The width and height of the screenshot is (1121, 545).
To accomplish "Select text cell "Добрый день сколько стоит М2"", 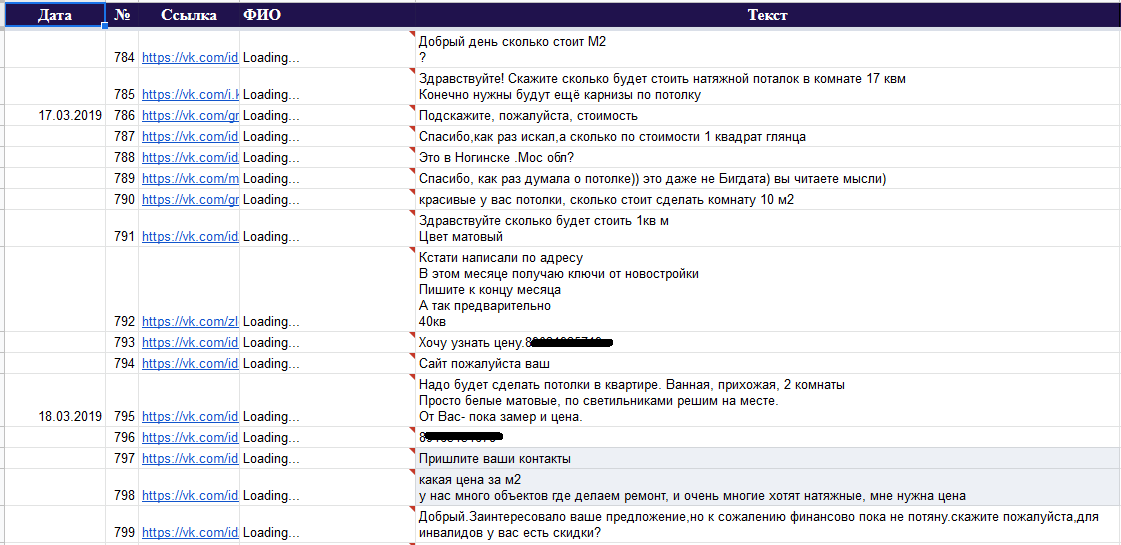I will (x=768, y=49).
